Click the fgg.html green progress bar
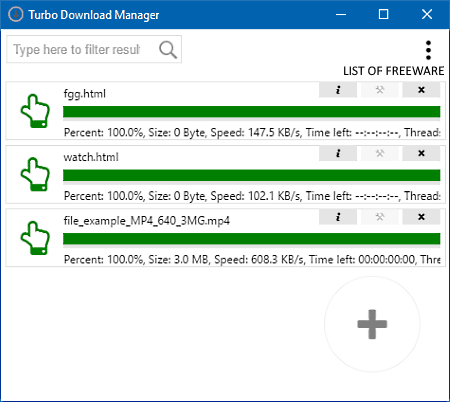Viewport: 450px width, 402px height. (252, 112)
